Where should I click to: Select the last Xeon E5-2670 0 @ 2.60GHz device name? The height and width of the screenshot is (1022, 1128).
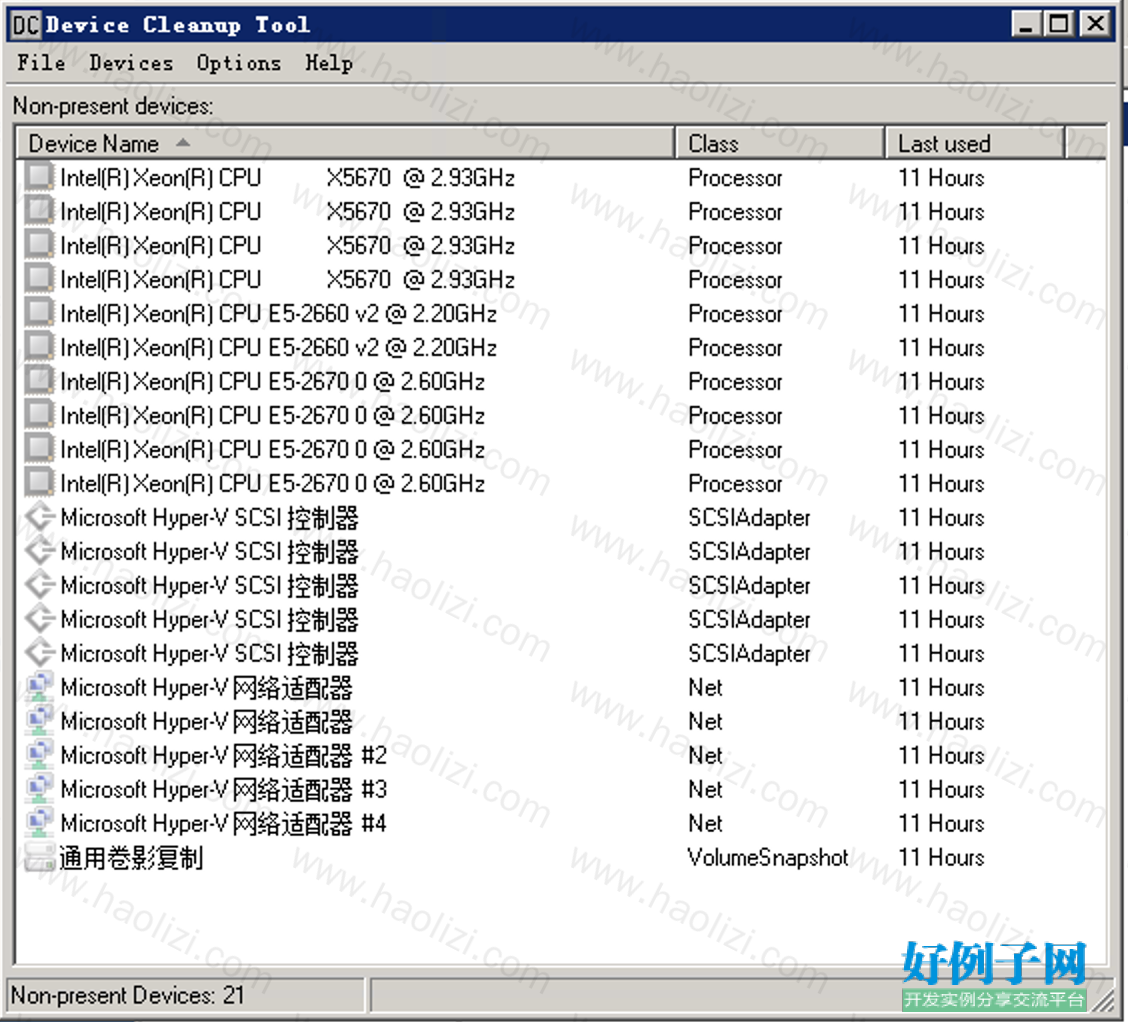(273, 483)
